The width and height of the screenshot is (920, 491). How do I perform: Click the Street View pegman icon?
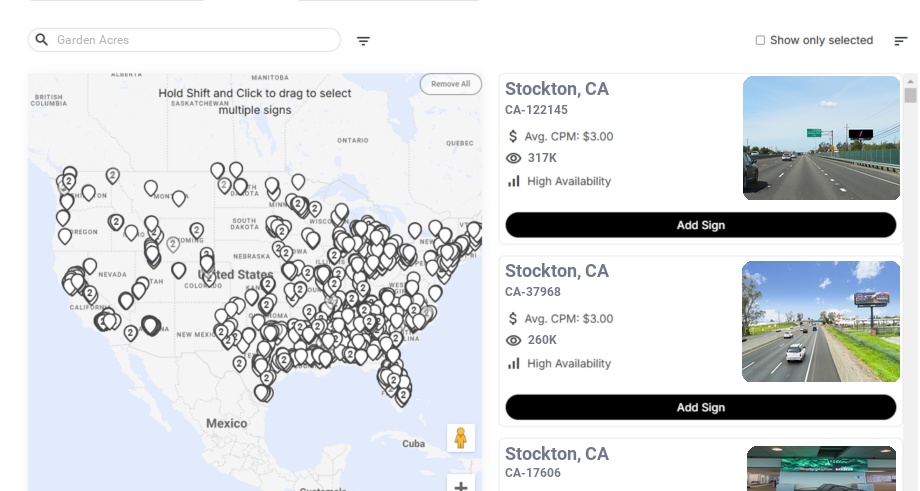pyautogui.click(x=460, y=438)
